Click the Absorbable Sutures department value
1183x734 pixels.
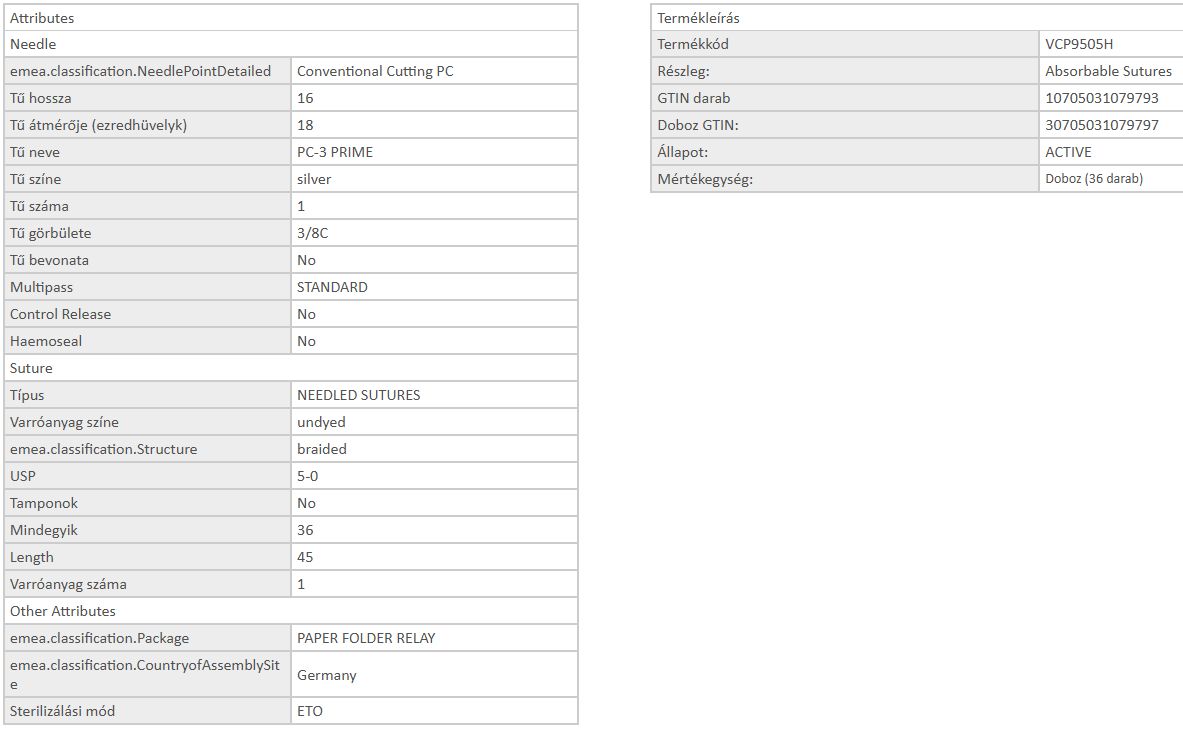[1108, 71]
